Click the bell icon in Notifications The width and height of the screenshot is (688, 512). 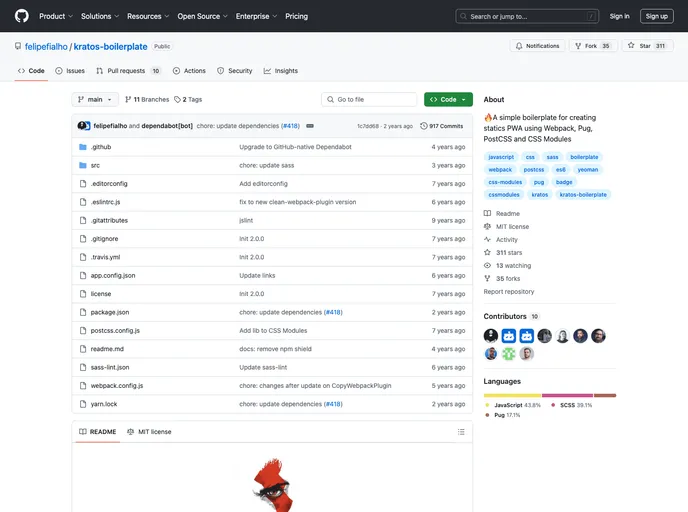519,46
